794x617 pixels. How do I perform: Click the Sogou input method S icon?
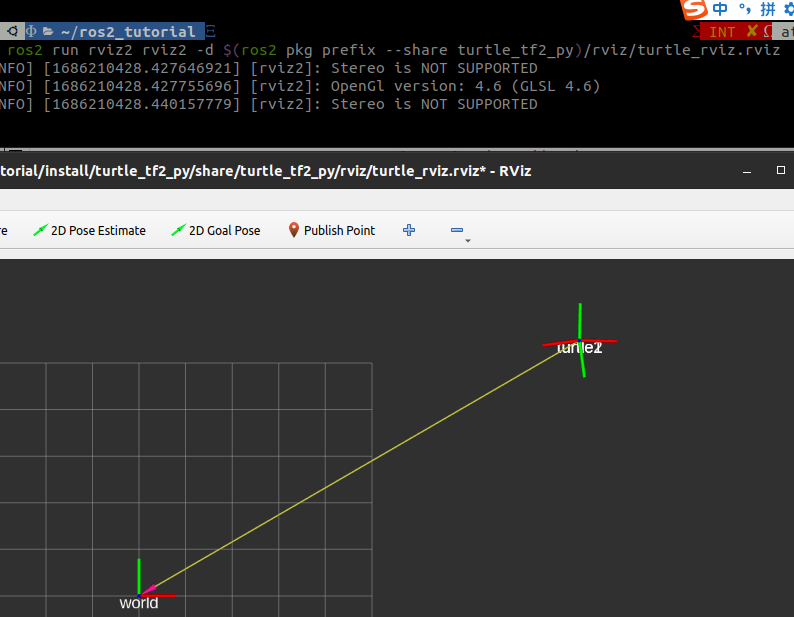click(x=694, y=10)
